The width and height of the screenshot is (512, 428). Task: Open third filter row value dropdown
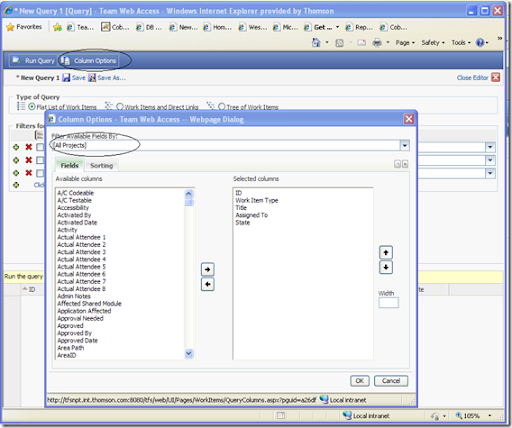[490, 173]
